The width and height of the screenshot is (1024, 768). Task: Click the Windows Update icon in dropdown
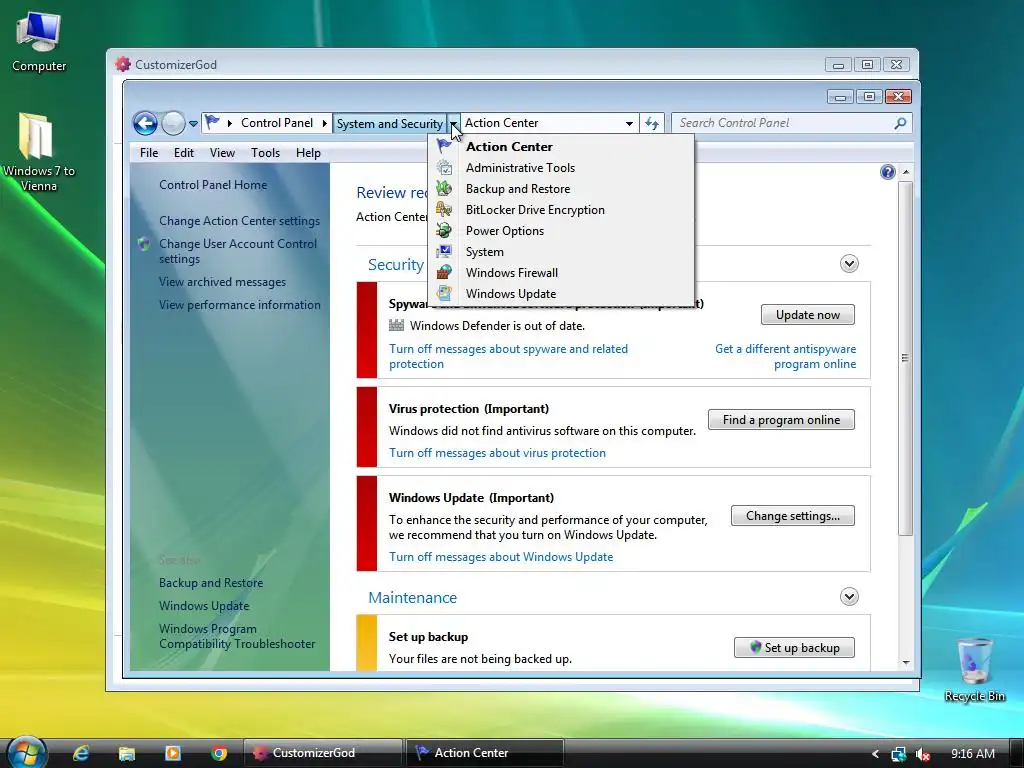(x=444, y=293)
